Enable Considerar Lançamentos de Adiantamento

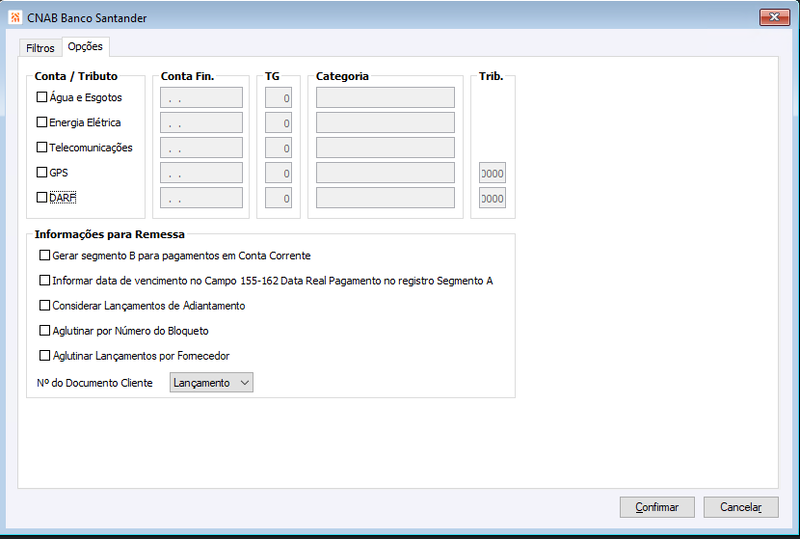click(x=45, y=305)
